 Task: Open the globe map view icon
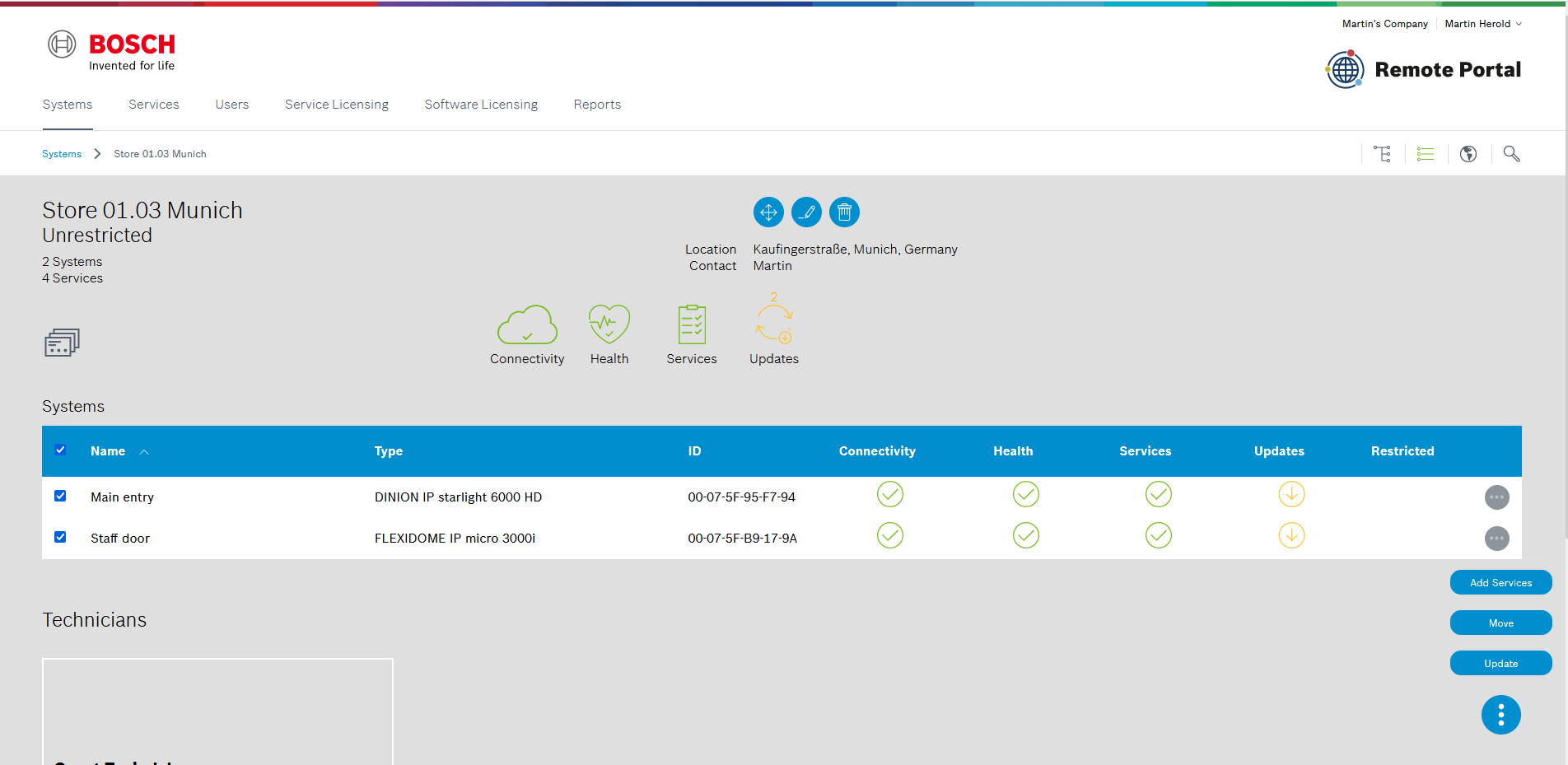[x=1468, y=154]
